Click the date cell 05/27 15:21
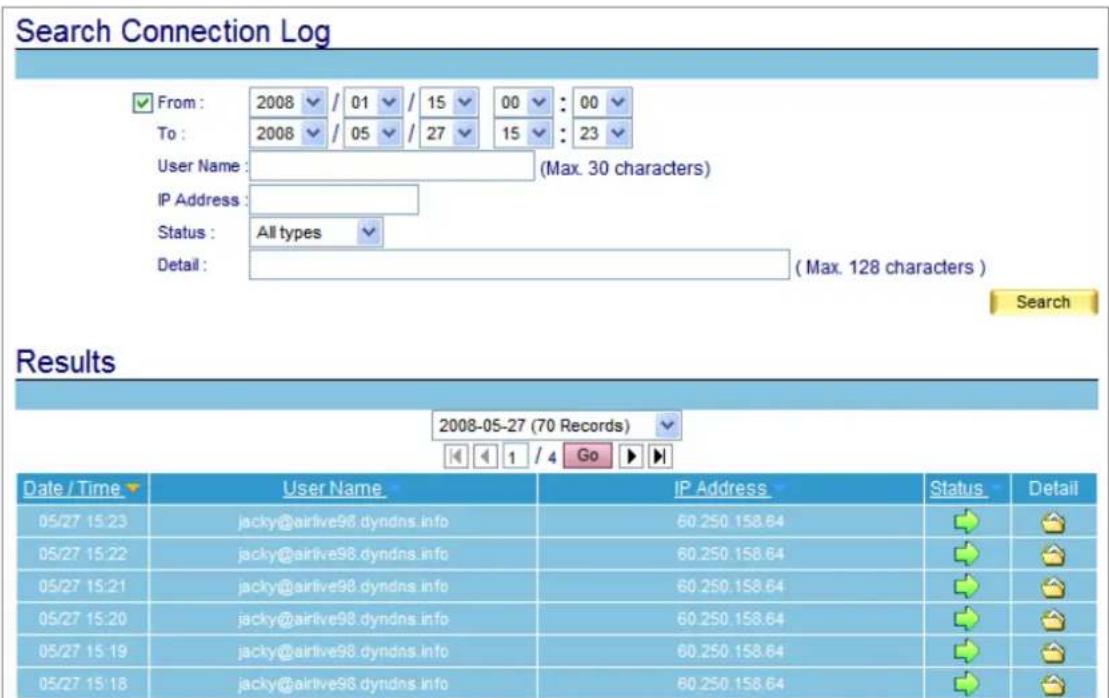Image resolution: width=1109 pixels, height=698 pixels. tap(83, 586)
